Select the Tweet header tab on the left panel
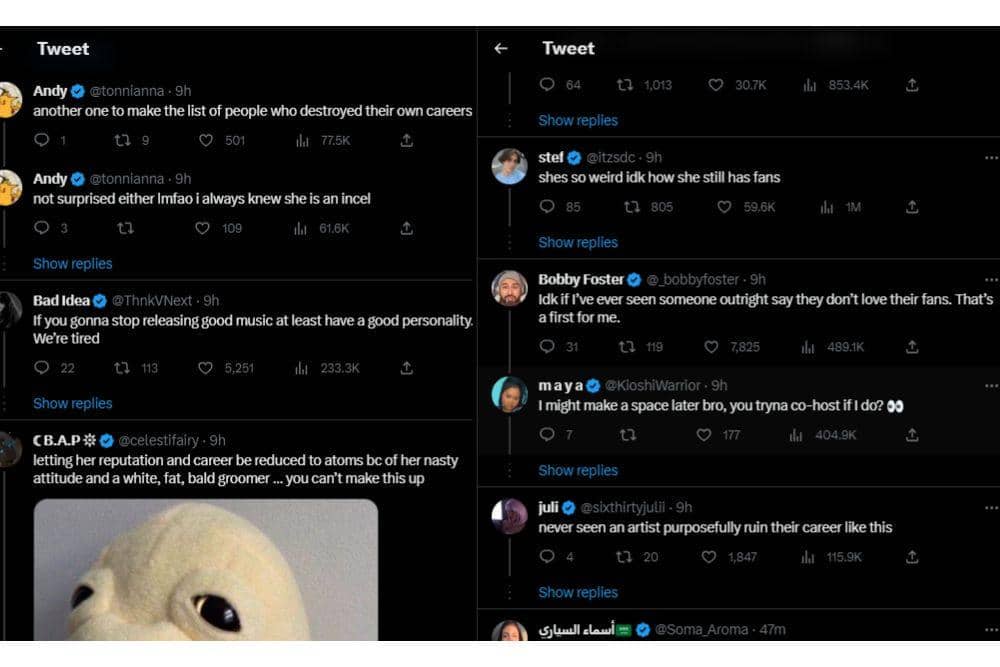 62,48
